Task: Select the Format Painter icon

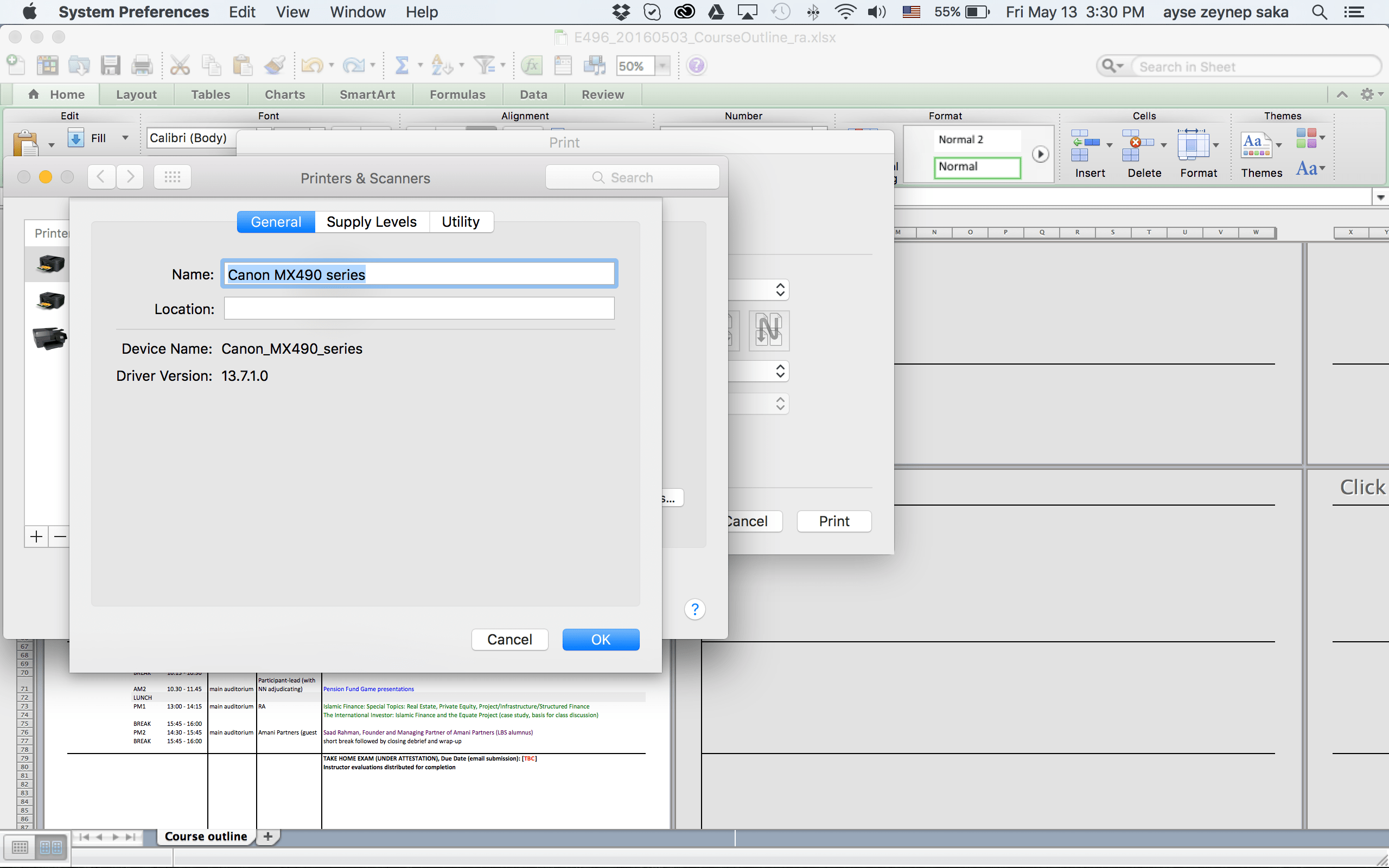Action: (275, 65)
